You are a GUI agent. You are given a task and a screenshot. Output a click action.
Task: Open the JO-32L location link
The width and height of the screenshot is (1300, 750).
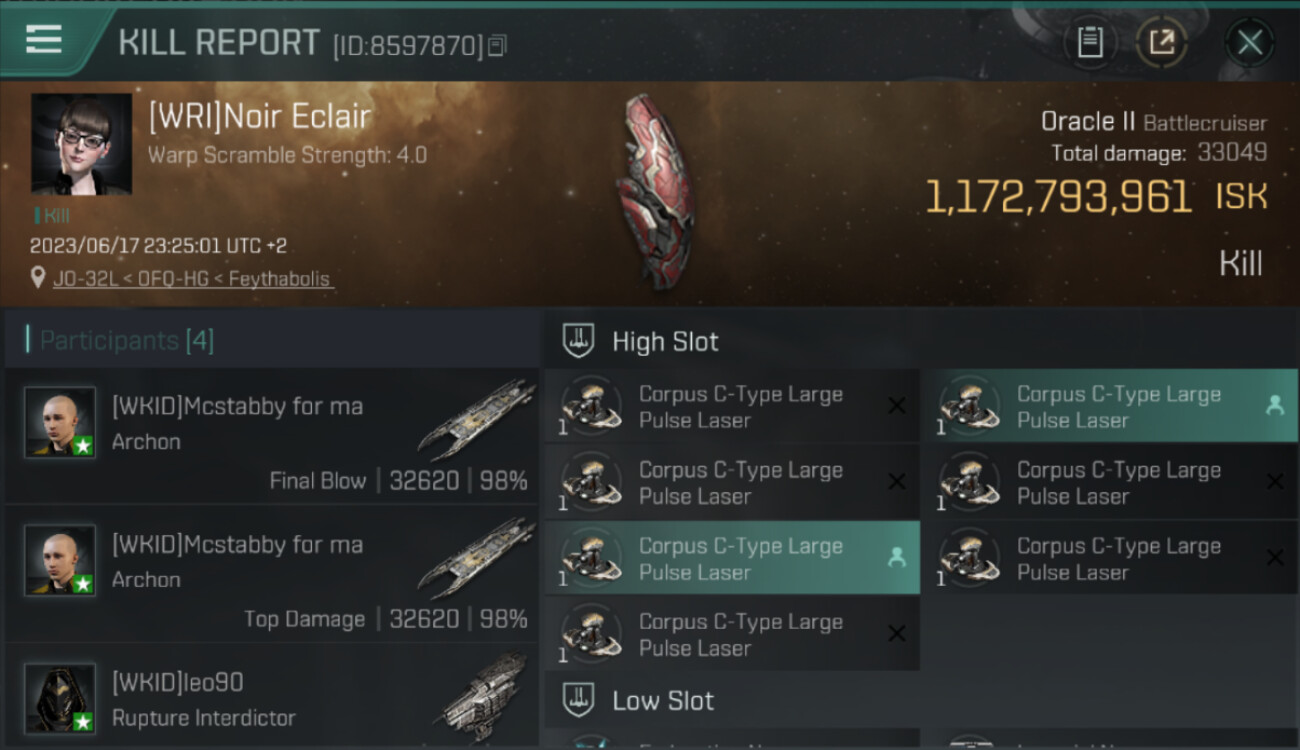(x=192, y=279)
